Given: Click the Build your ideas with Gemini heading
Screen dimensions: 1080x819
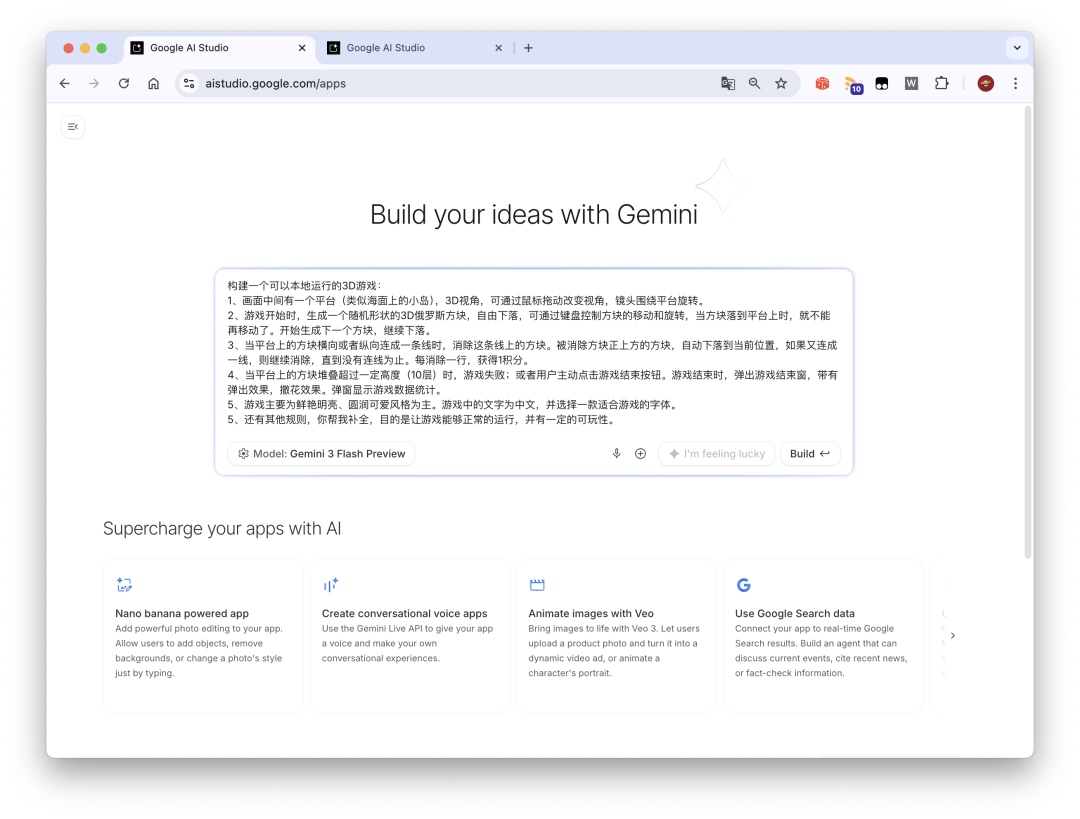Looking at the screenshot, I should click(534, 214).
